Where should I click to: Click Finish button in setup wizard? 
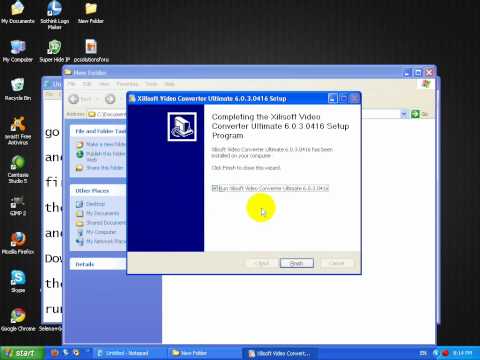[297, 263]
